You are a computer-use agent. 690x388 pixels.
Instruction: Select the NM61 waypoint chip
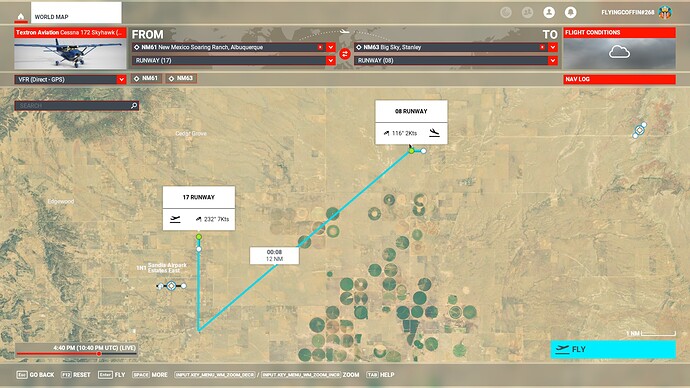(x=147, y=78)
